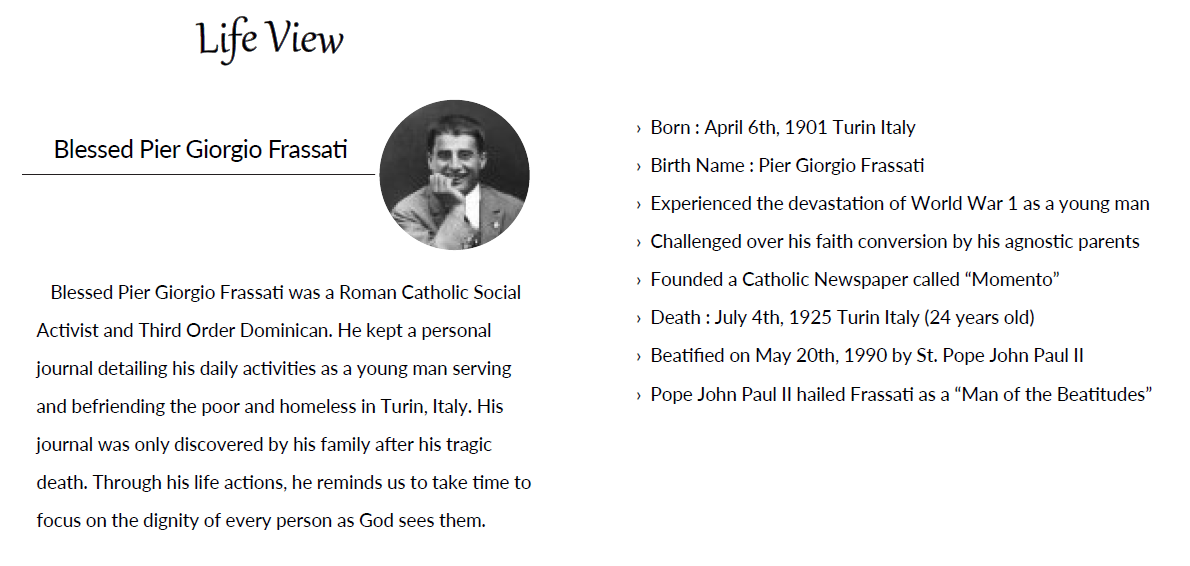Select the "Blessed Pier Giorgio Frassati" name title
Image resolution: width=1190 pixels, height=566 pixels.
tap(201, 150)
